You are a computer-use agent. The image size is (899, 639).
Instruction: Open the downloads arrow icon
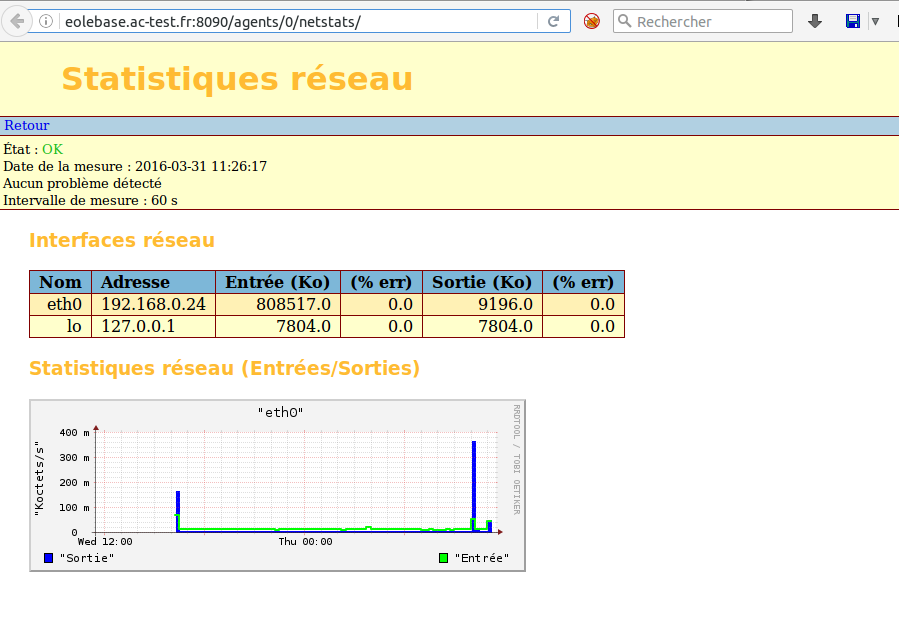pyautogui.click(x=815, y=21)
